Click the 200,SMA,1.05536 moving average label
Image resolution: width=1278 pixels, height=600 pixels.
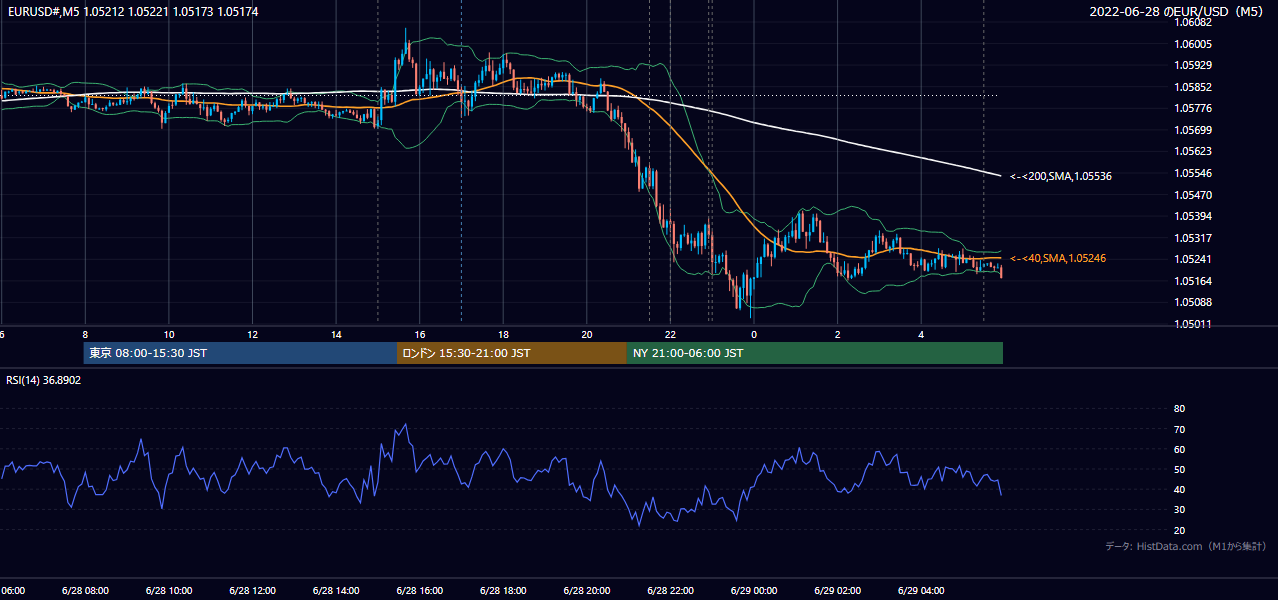(x=1061, y=176)
